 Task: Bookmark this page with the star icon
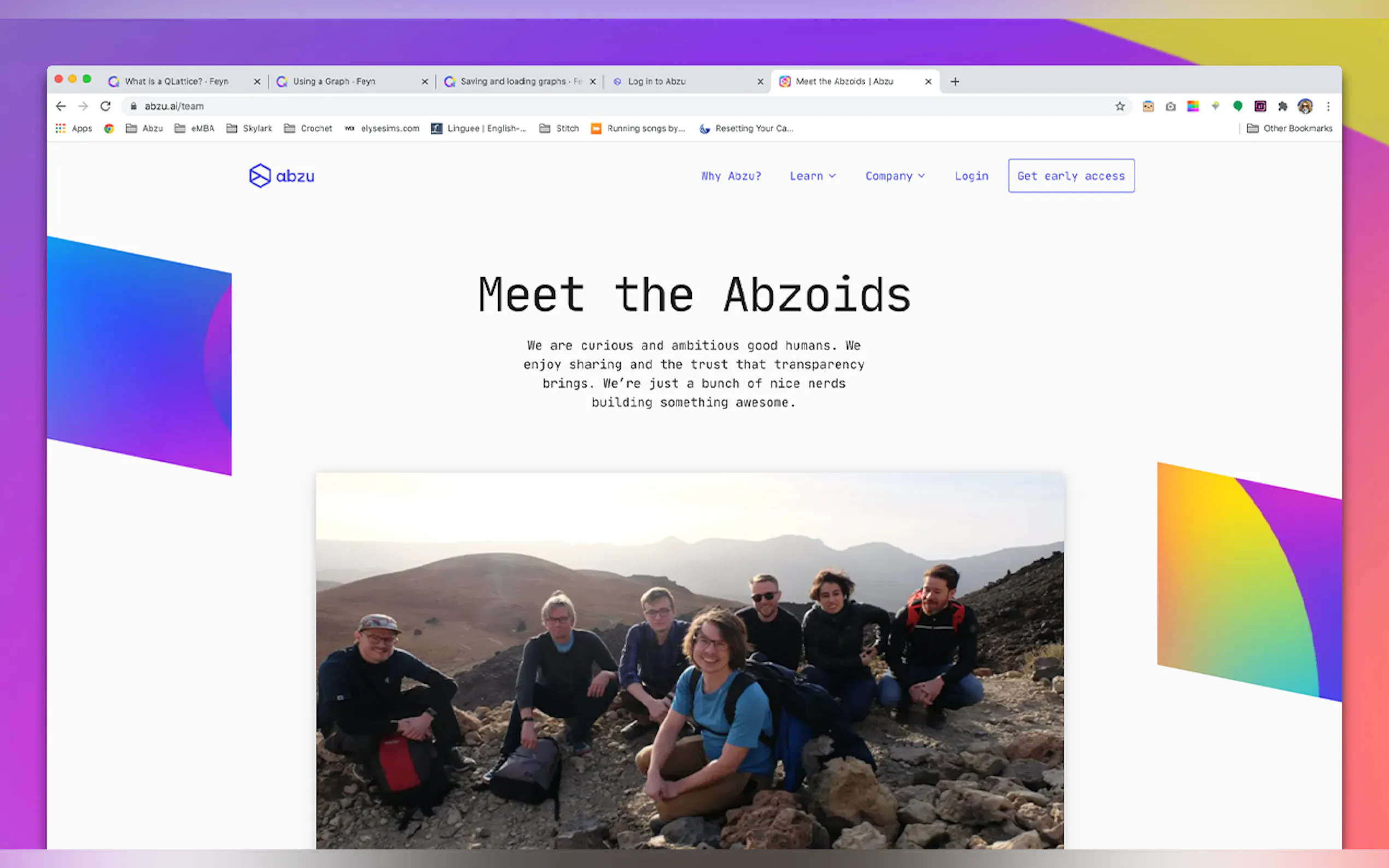1120,106
